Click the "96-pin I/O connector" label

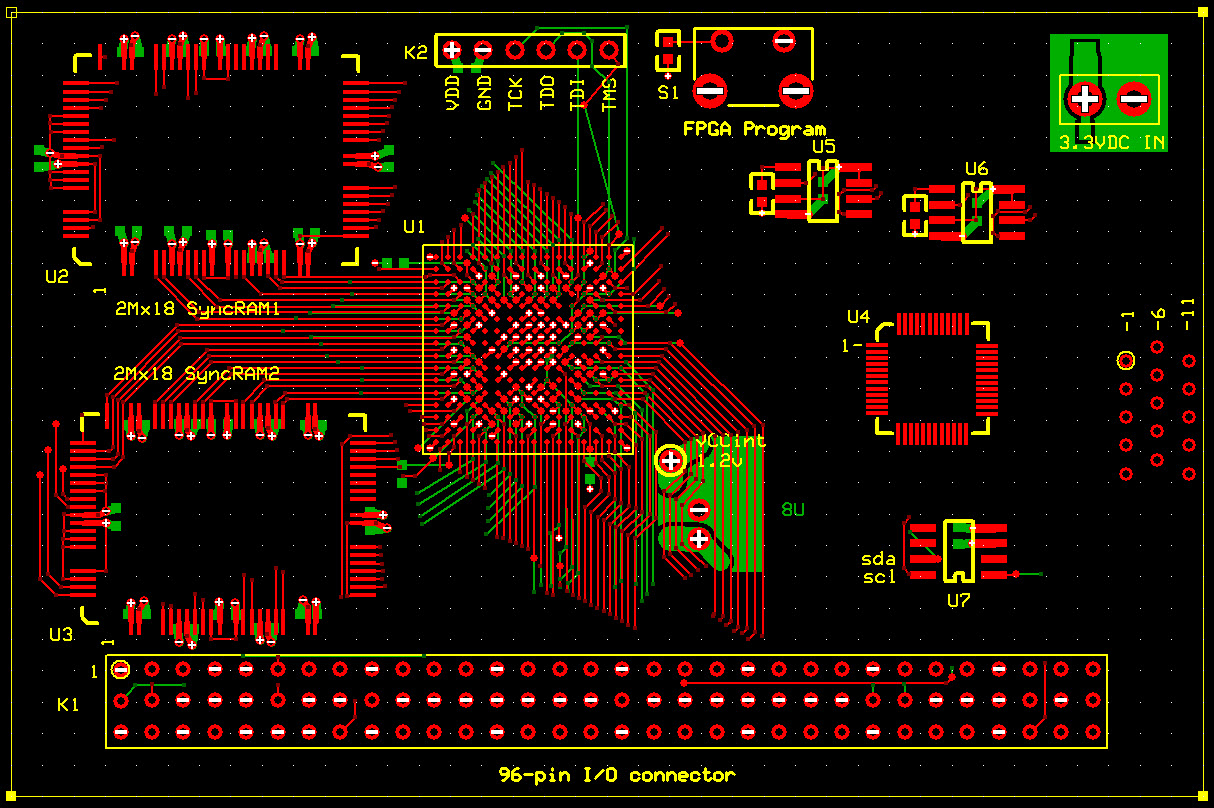tap(617, 775)
